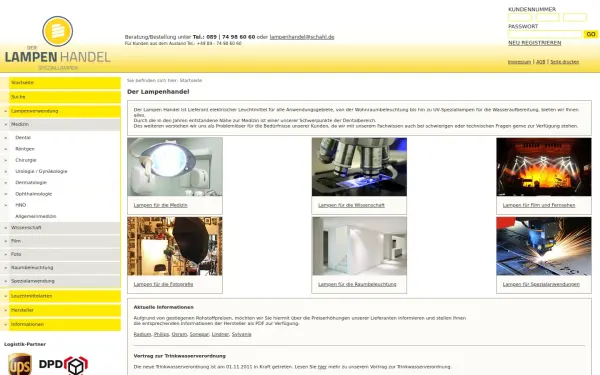The width and height of the screenshot is (600, 375).
Task: Open the Sonepar price information link
Action: 199,334
